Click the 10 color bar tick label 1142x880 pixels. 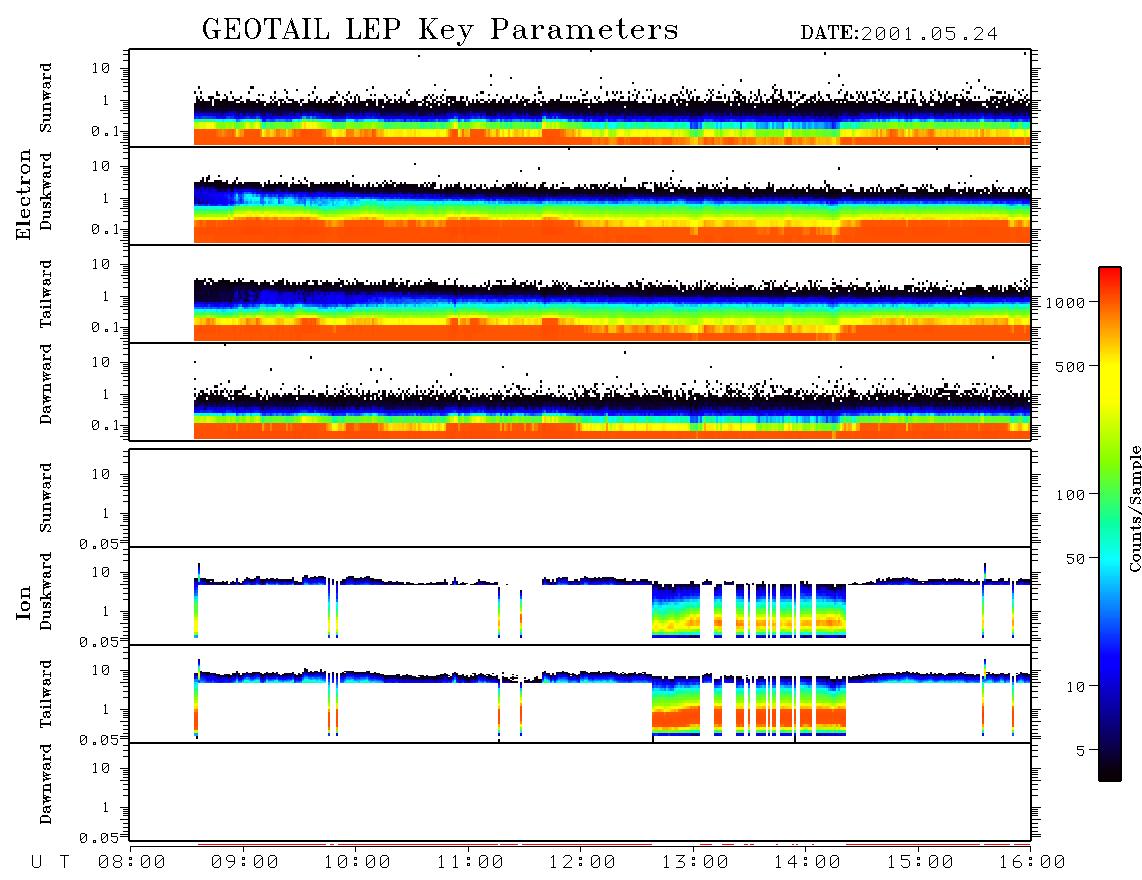tap(1075, 687)
